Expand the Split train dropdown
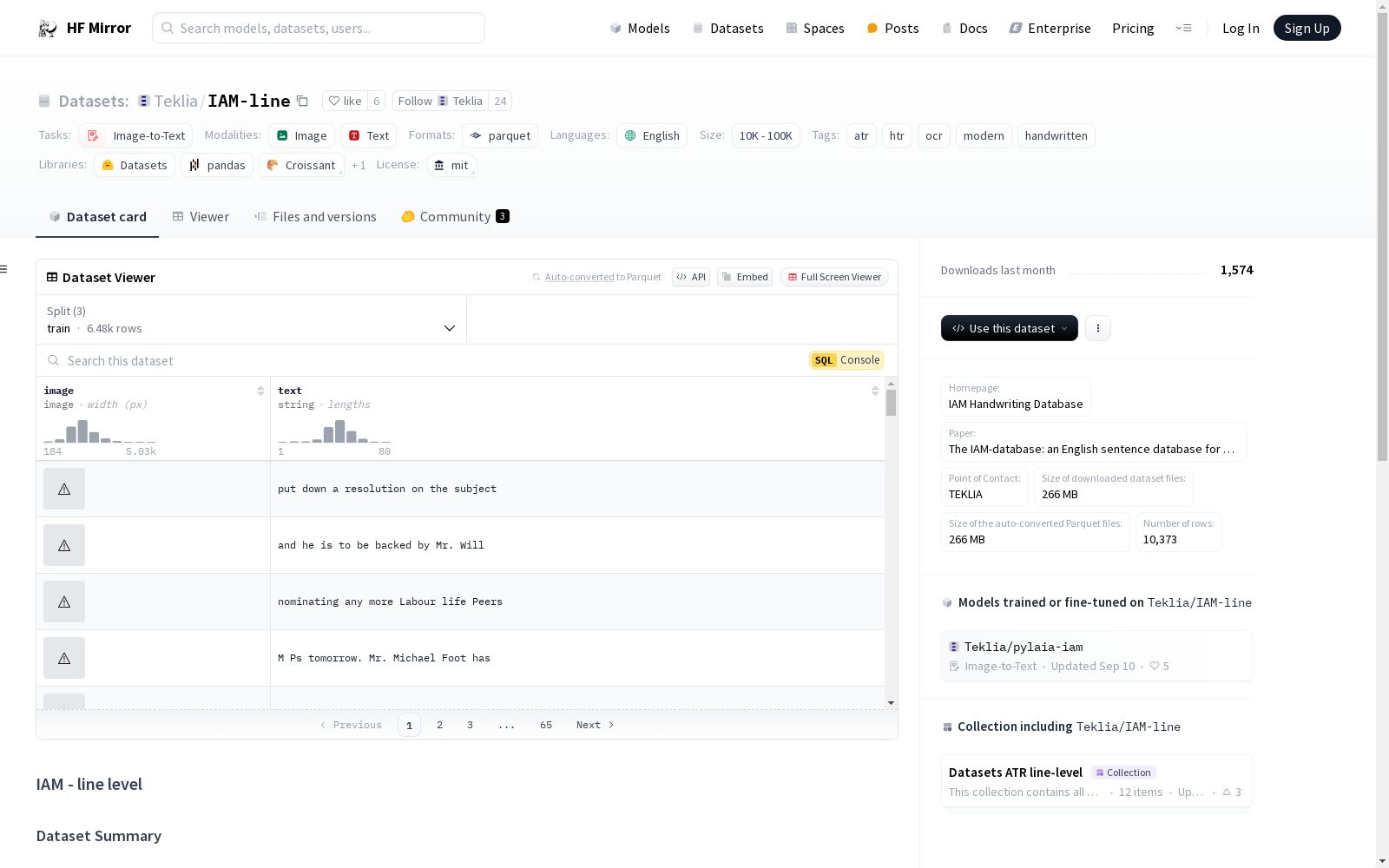This screenshot has width=1389, height=868. [252, 319]
